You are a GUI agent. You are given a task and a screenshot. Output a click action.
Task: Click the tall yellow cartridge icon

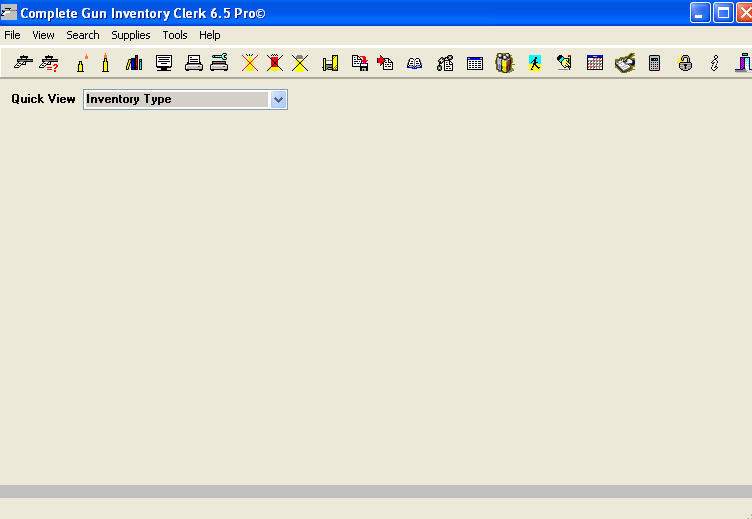106,63
